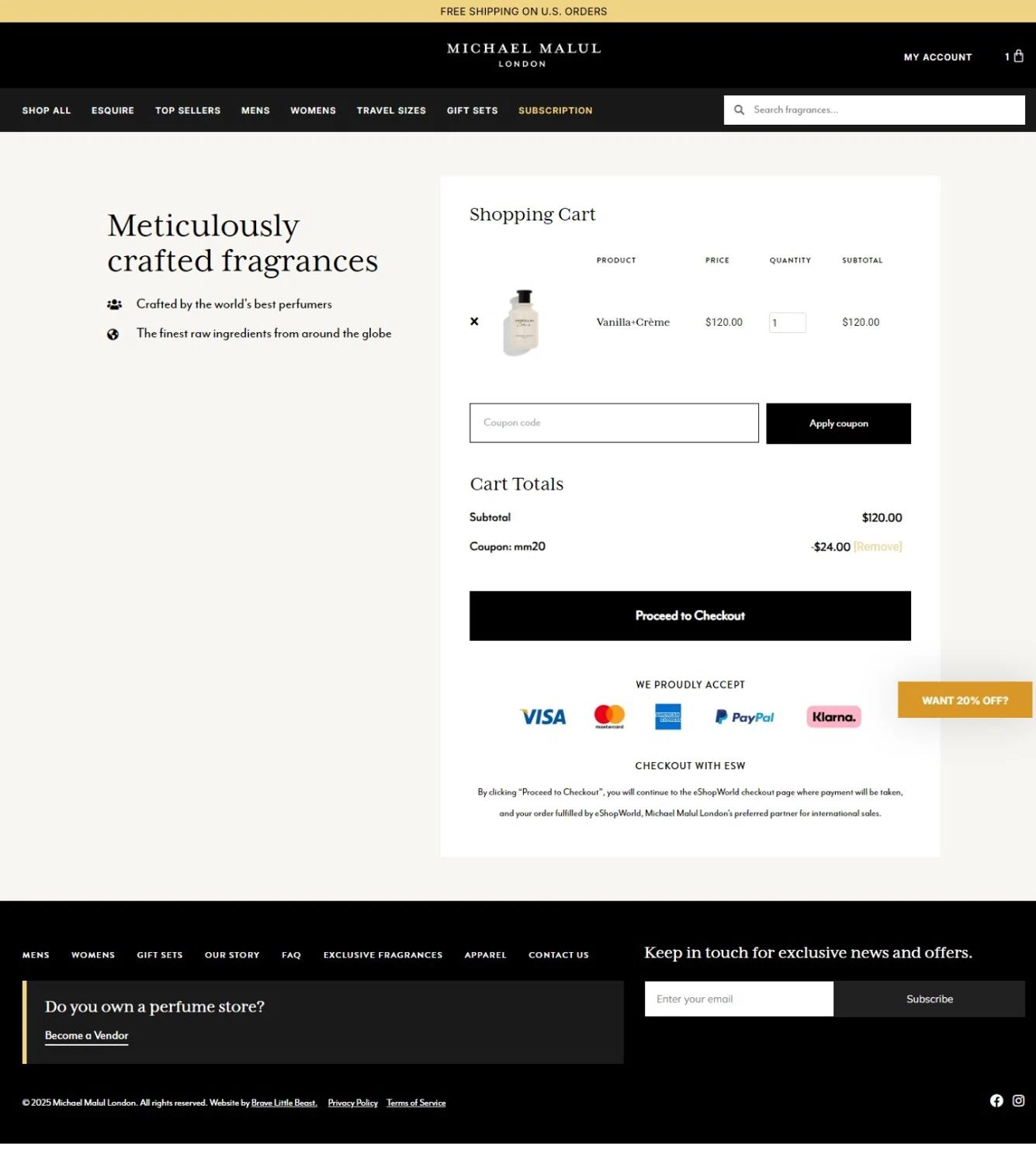Open Gift Sets in top navigation
The image size is (1036, 1164).
[472, 110]
